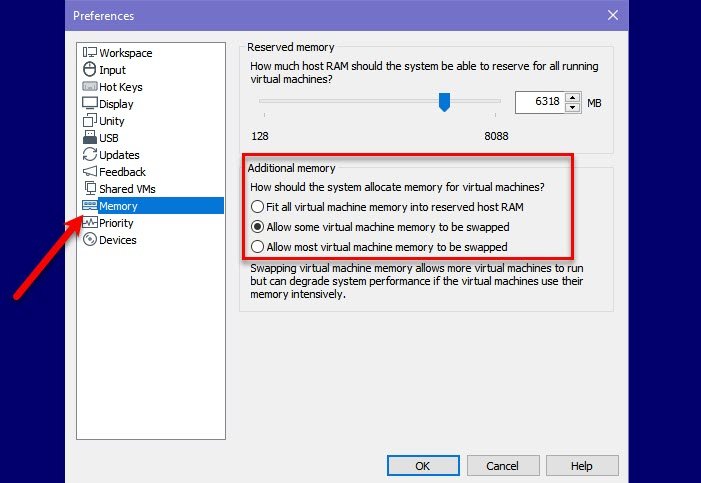The width and height of the screenshot is (701, 483).
Task: Click the reserved memory value field
Action: pos(539,103)
